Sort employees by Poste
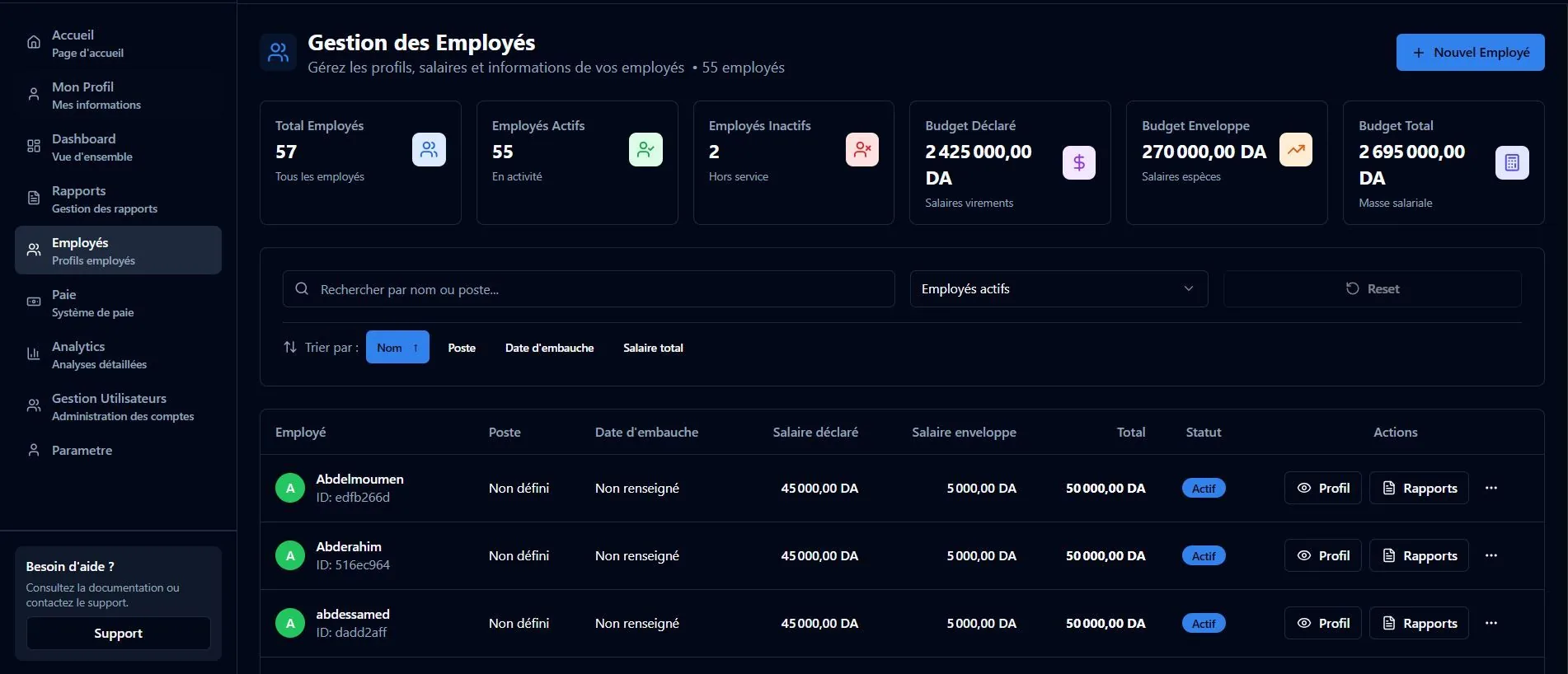 (462, 348)
